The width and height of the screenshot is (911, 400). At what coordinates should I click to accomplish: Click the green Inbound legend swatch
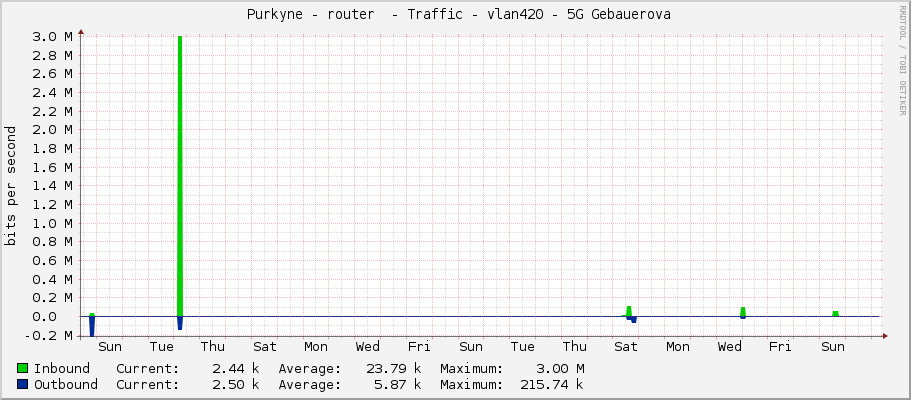[23, 368]
